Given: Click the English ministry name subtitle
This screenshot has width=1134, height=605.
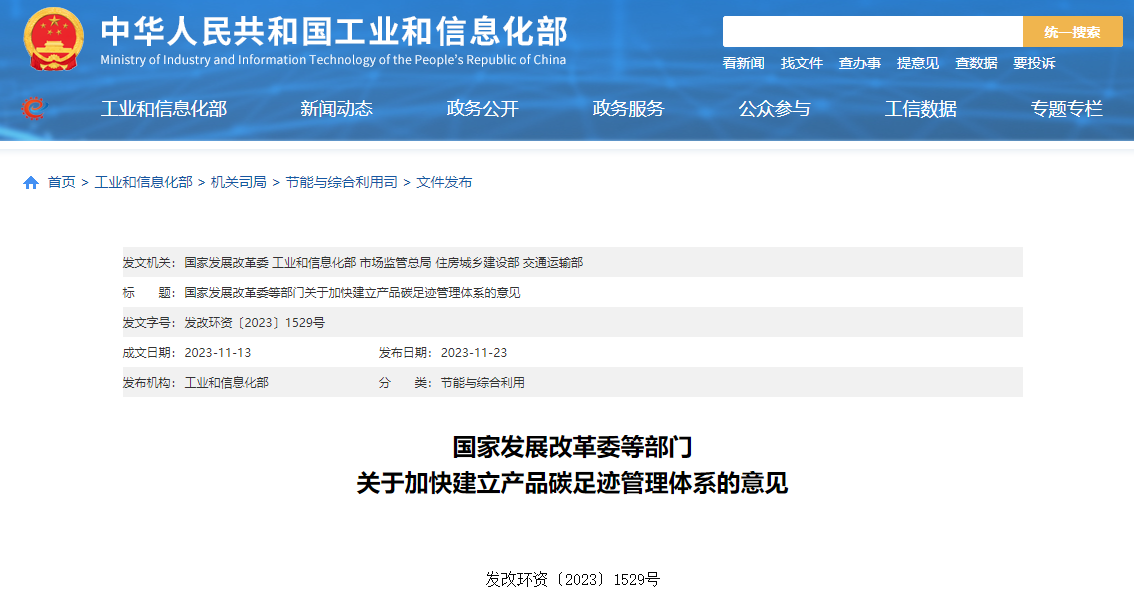Looking at the screenshot, I should (x=333, y=60).
